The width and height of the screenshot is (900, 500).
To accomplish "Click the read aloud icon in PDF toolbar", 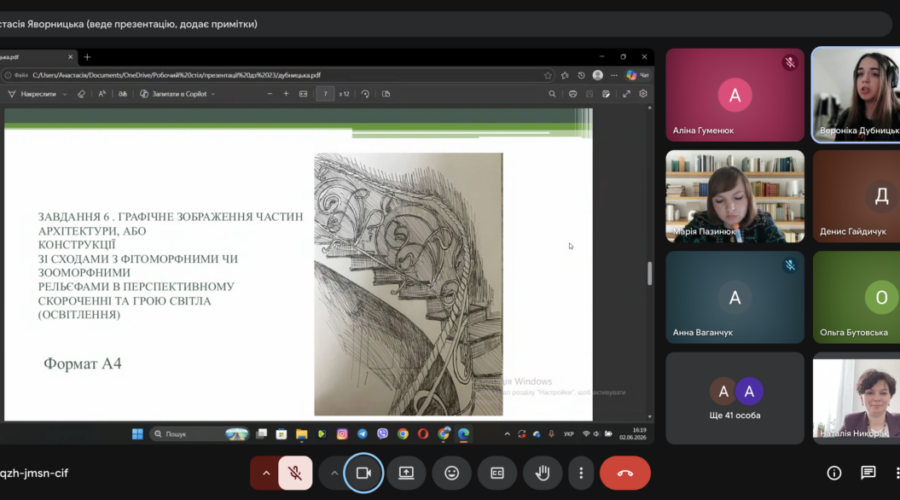I will pos(102,94).
